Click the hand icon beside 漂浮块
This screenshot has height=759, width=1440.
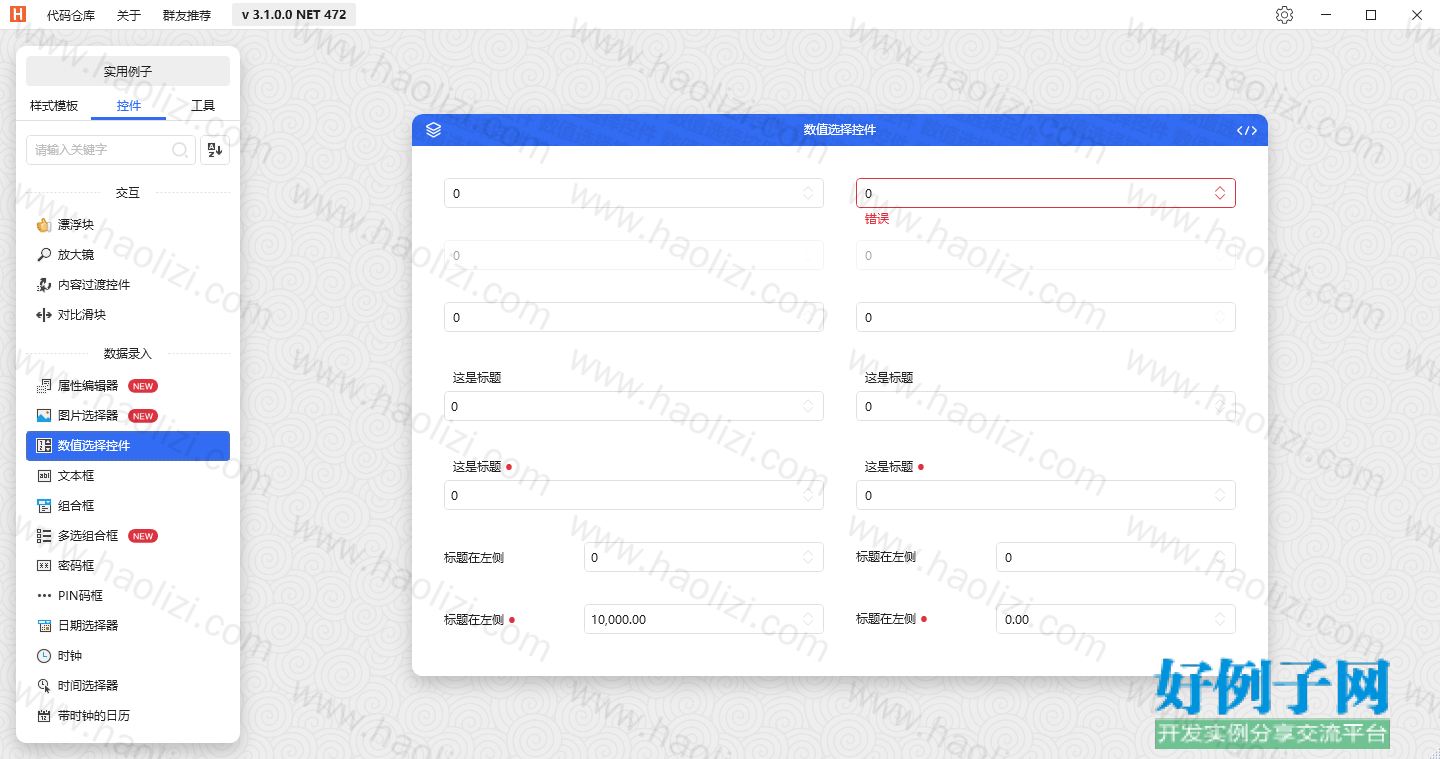[44, 225]
